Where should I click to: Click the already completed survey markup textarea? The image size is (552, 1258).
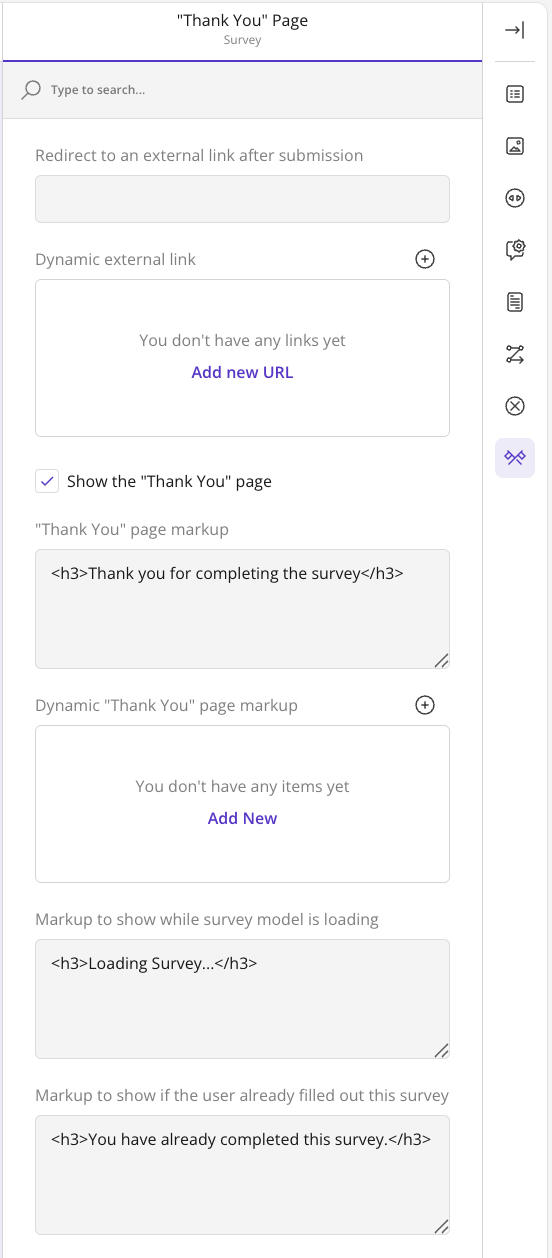[x=242, y=1175]
